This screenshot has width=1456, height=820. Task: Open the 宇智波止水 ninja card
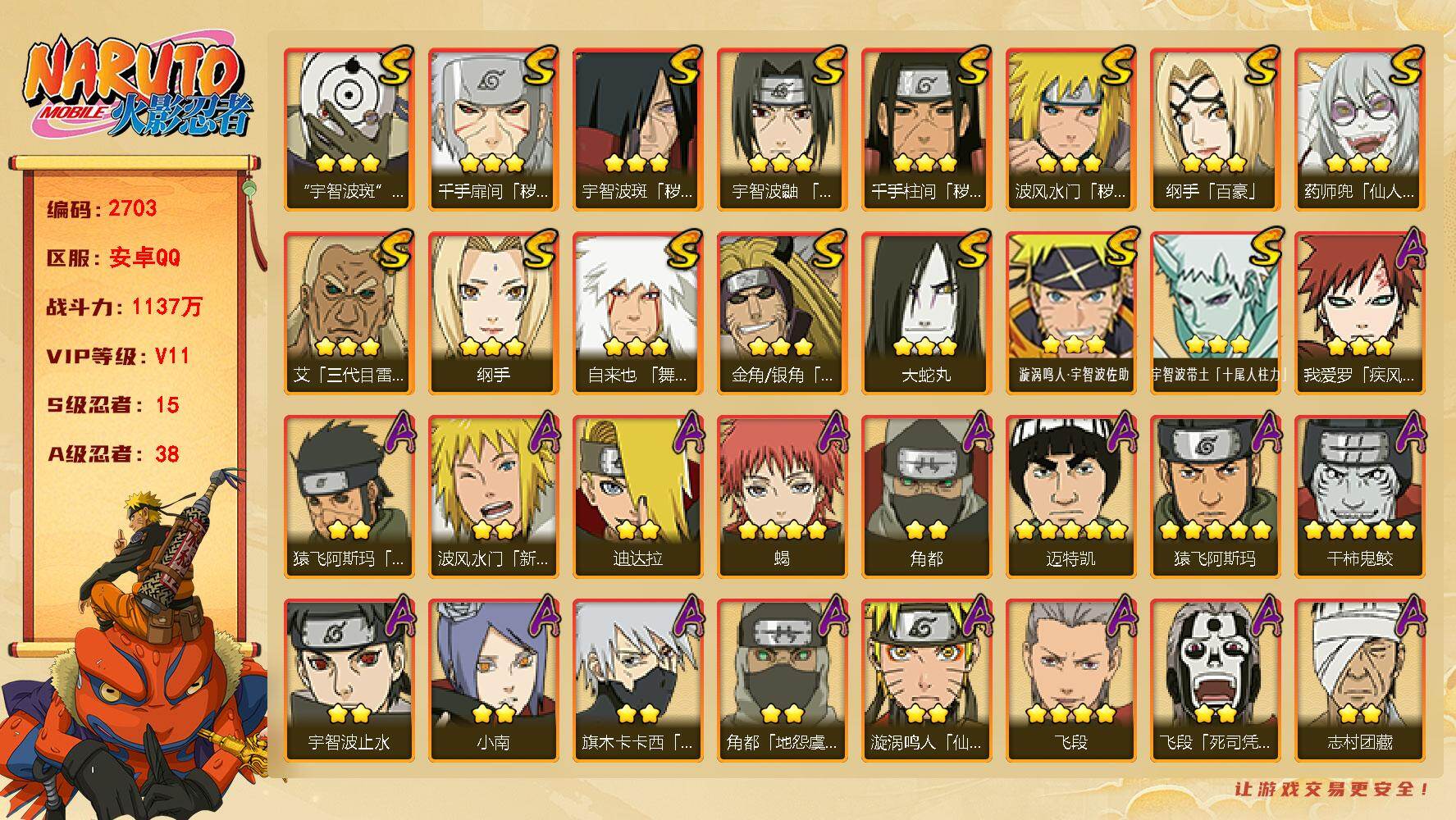tap(349, 681)
